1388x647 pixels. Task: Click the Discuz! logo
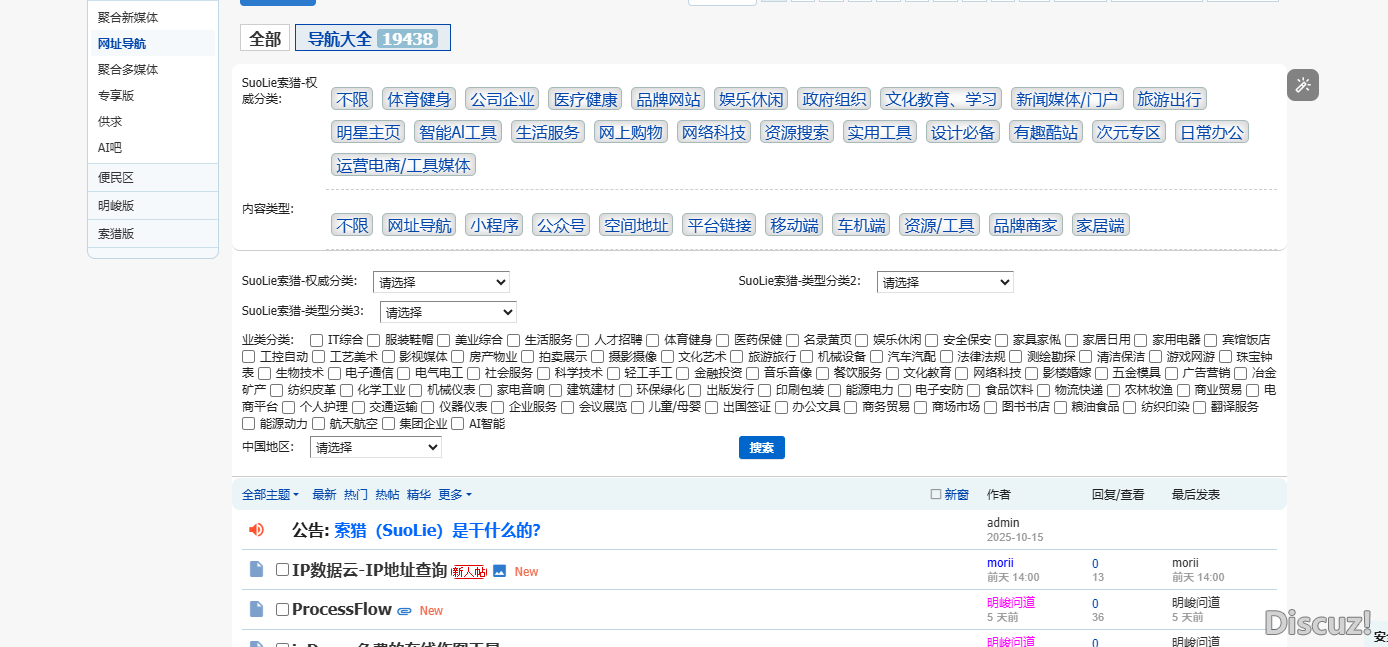tap(1317, 623)
